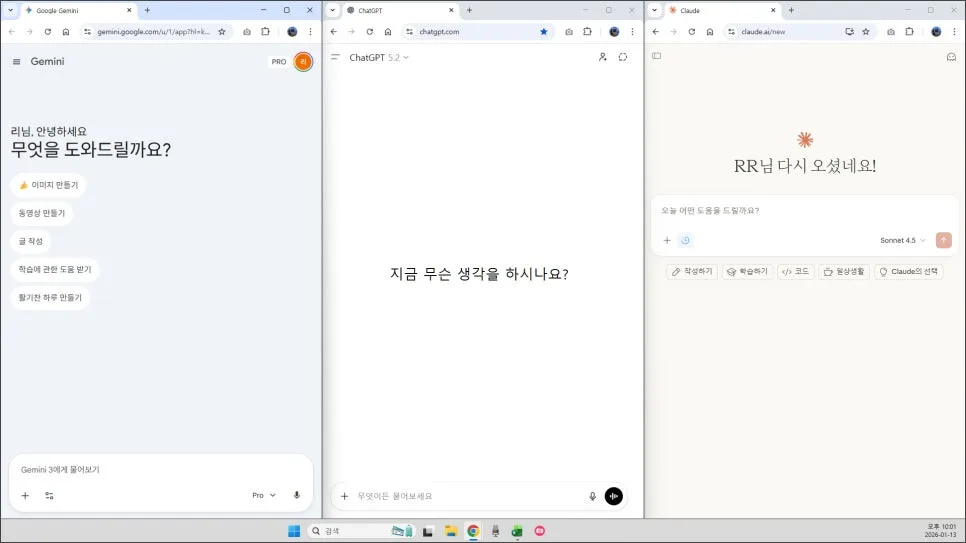Reload the Gemini browser page
This screenshot has height=543, width=966.
[x=47, y=31]
